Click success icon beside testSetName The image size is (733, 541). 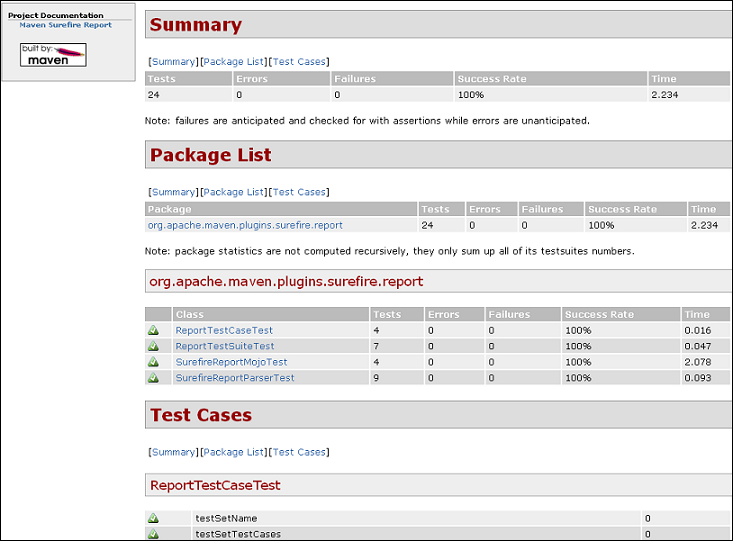click(x=154, y=518)
